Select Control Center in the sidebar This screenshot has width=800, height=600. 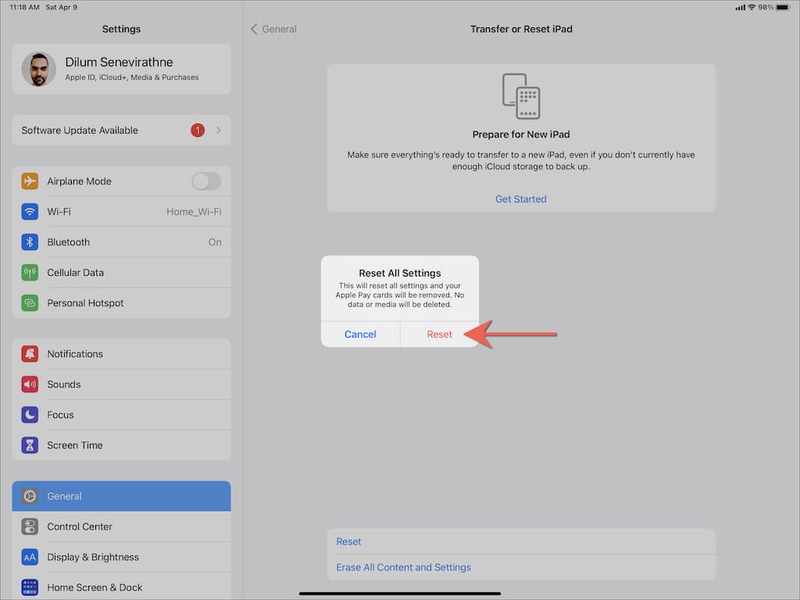(x=121, y=527)
